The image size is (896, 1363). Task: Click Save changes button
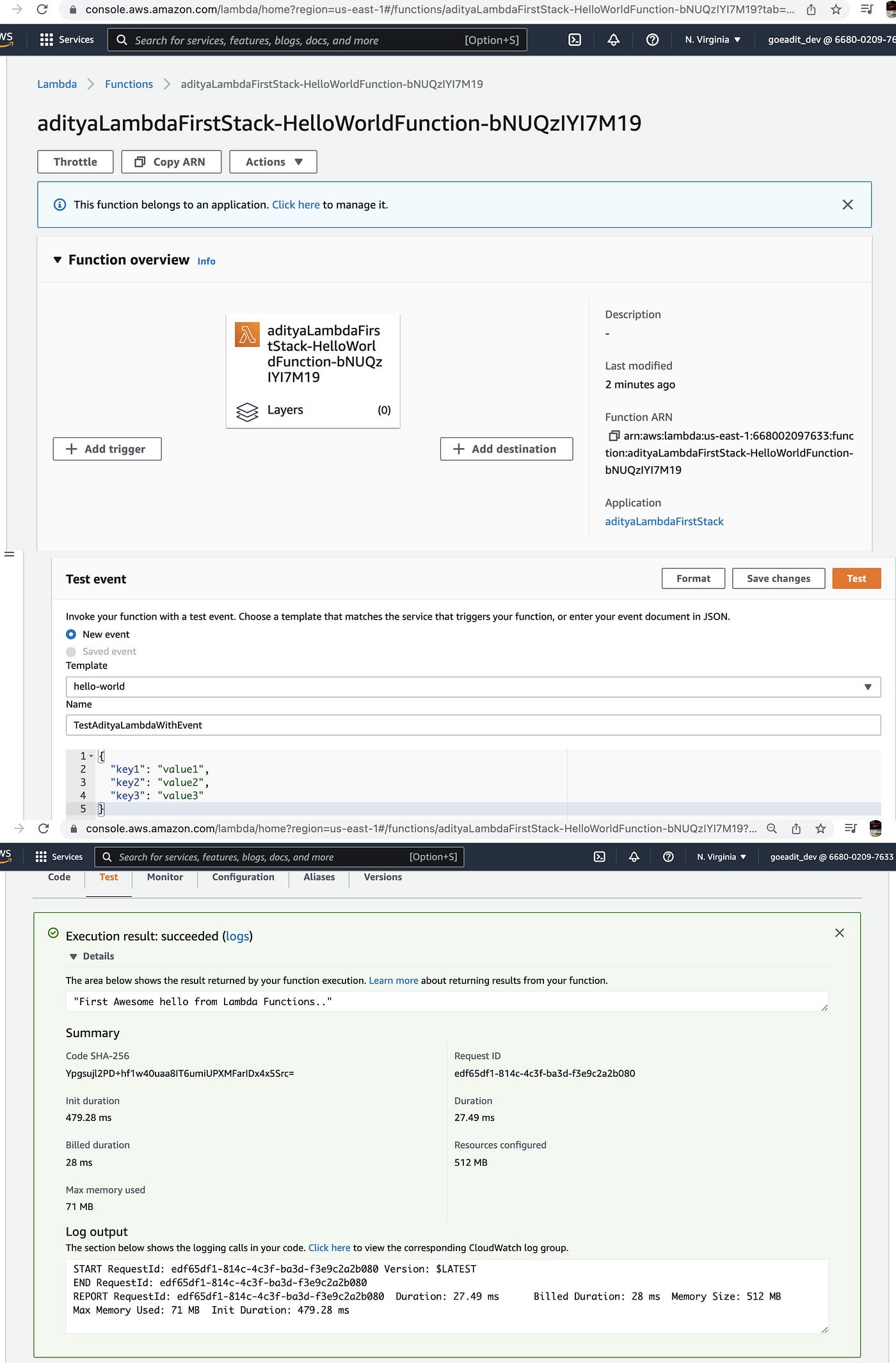point(778,578)
